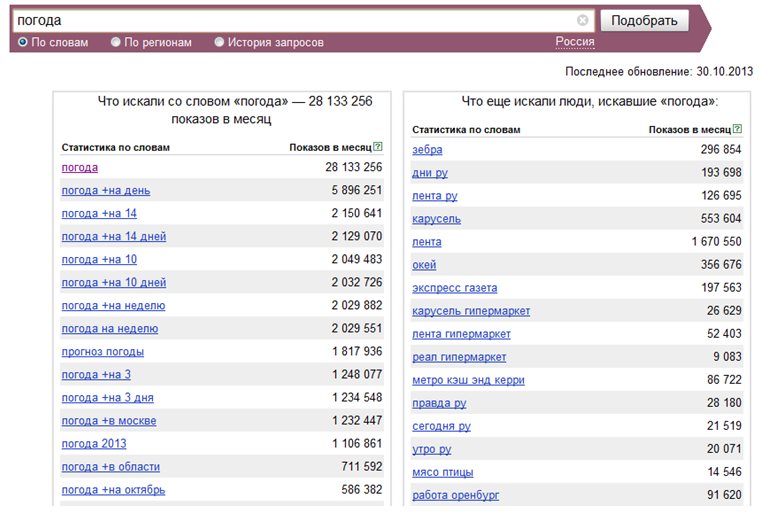759x512 pixels.
Task: Click the value '296 854'
Action: (x=721, y=150)
